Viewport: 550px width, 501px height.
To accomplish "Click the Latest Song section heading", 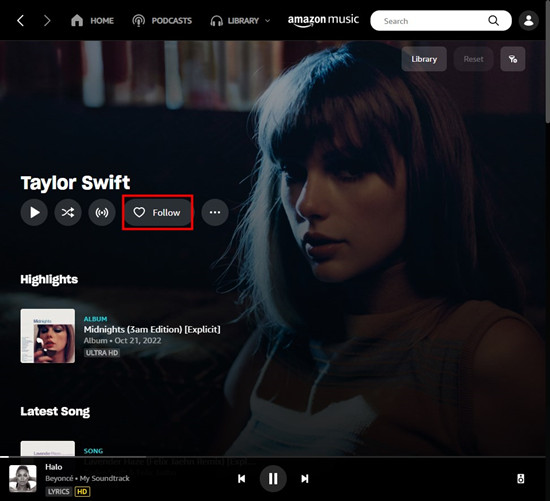I will coord(55,412).
